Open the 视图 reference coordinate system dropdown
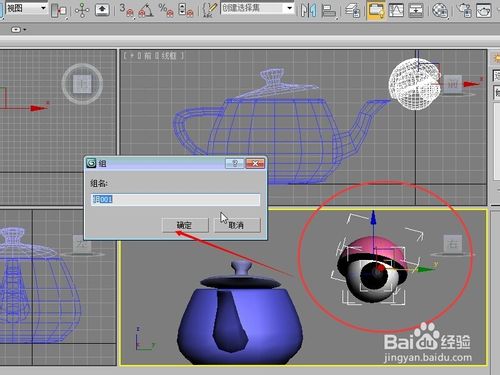The image size is (500, 375). 26,8
